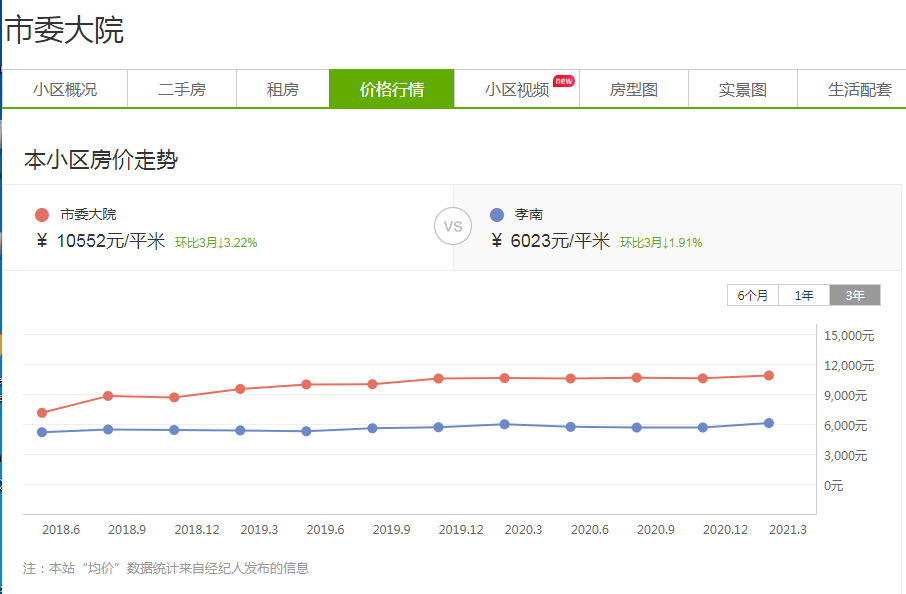The width and height of the screenshot is (906, 594).
Task: Select the 价格行情 tab
Action: [392, 89]
